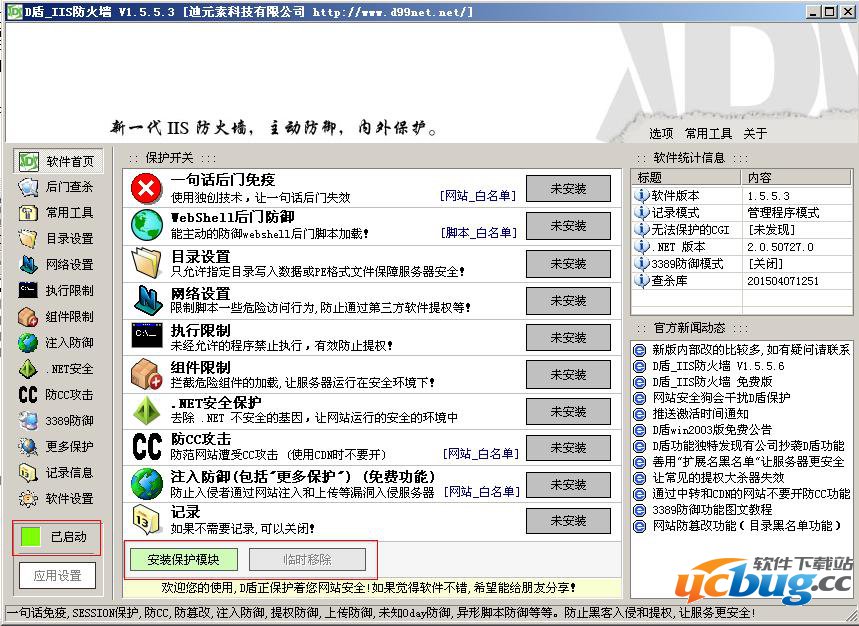
Task: Open the 常用工具 top menu
Action: pyautogui.click(x=708, y=133)
